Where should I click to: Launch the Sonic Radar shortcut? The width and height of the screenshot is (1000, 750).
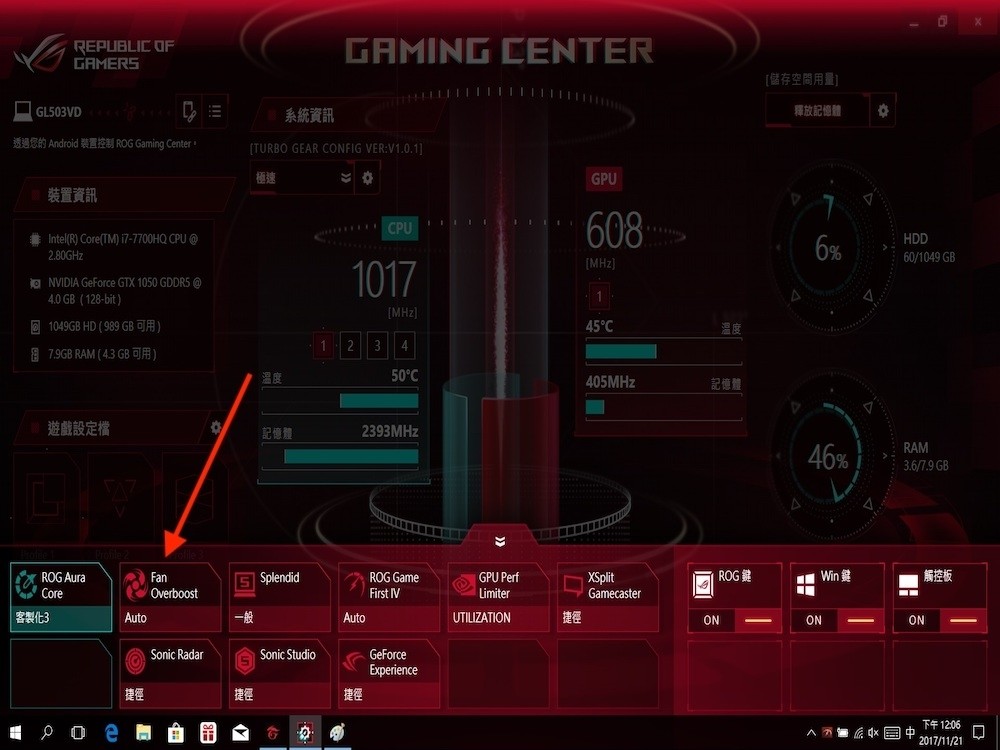[170, 674]
